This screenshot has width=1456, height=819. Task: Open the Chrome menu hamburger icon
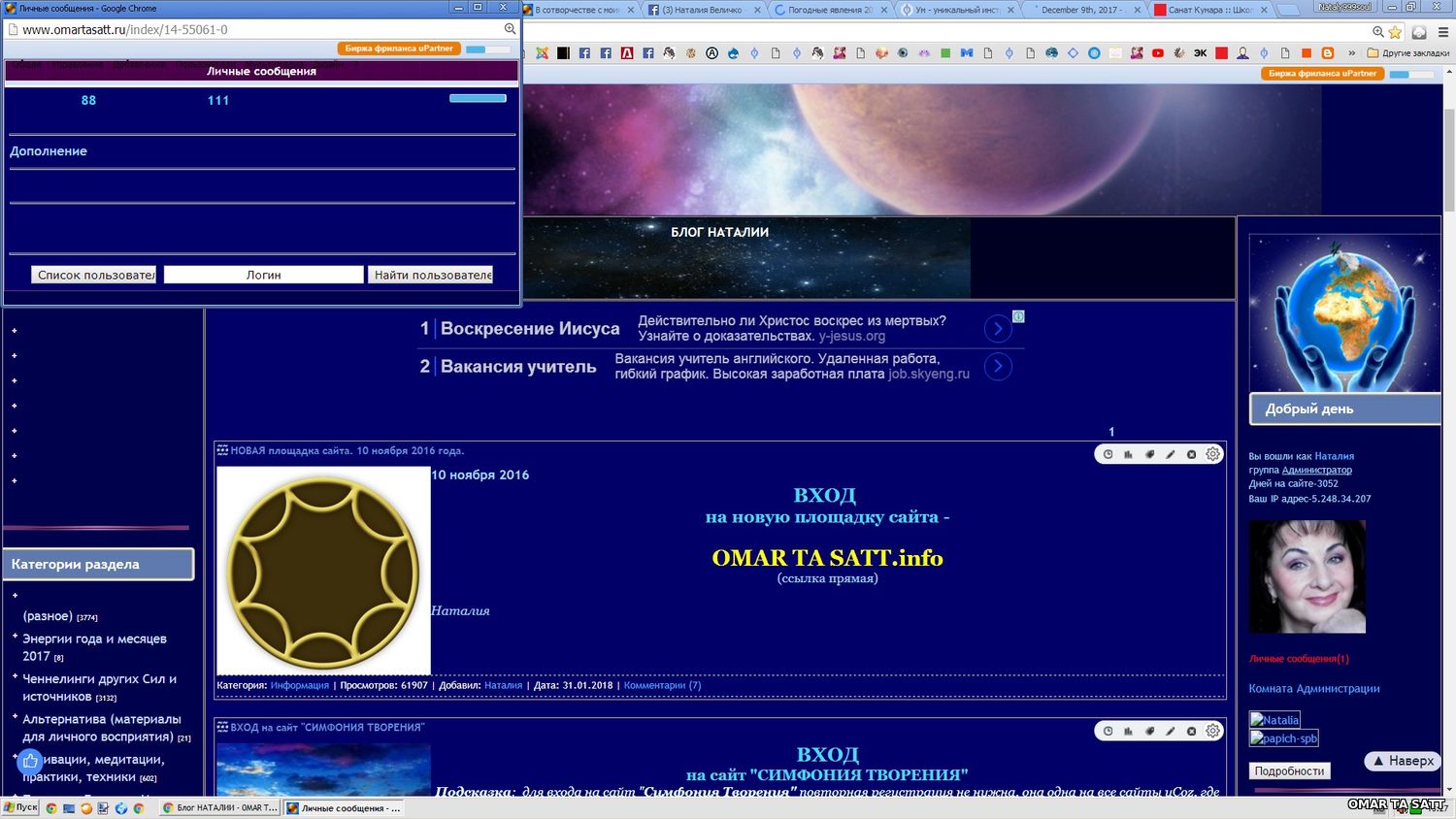1442,32
